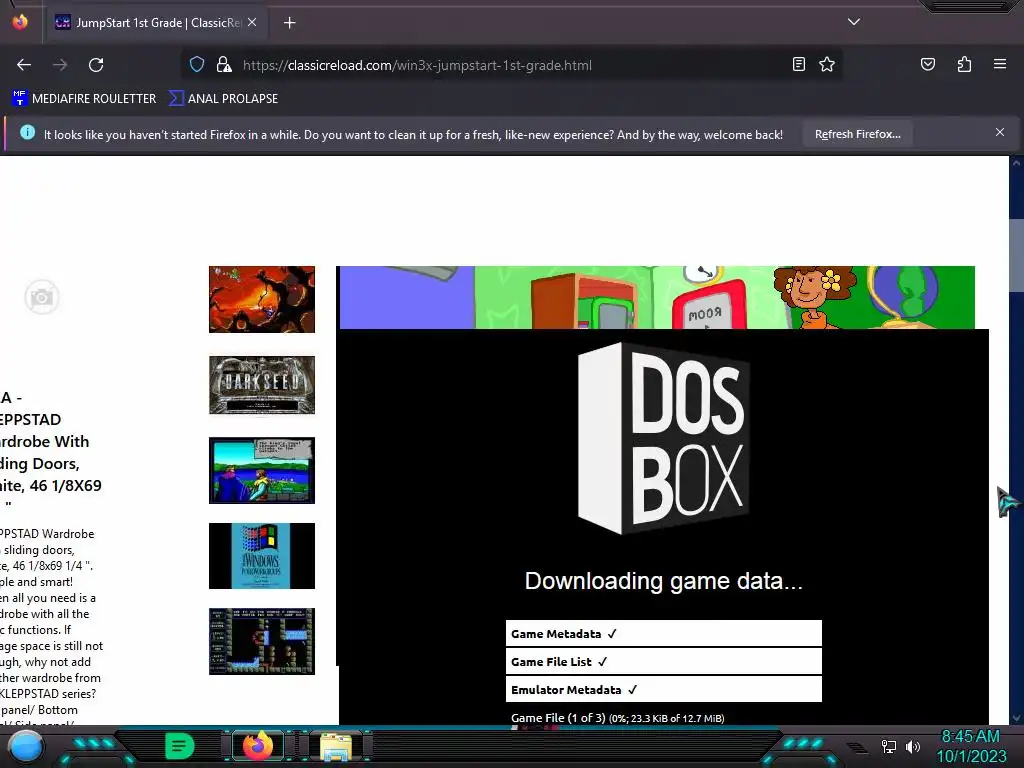Open File Explorer from taskbar
The height and width of the screenshot is (768, 1024).
click(x=336, y=746)
